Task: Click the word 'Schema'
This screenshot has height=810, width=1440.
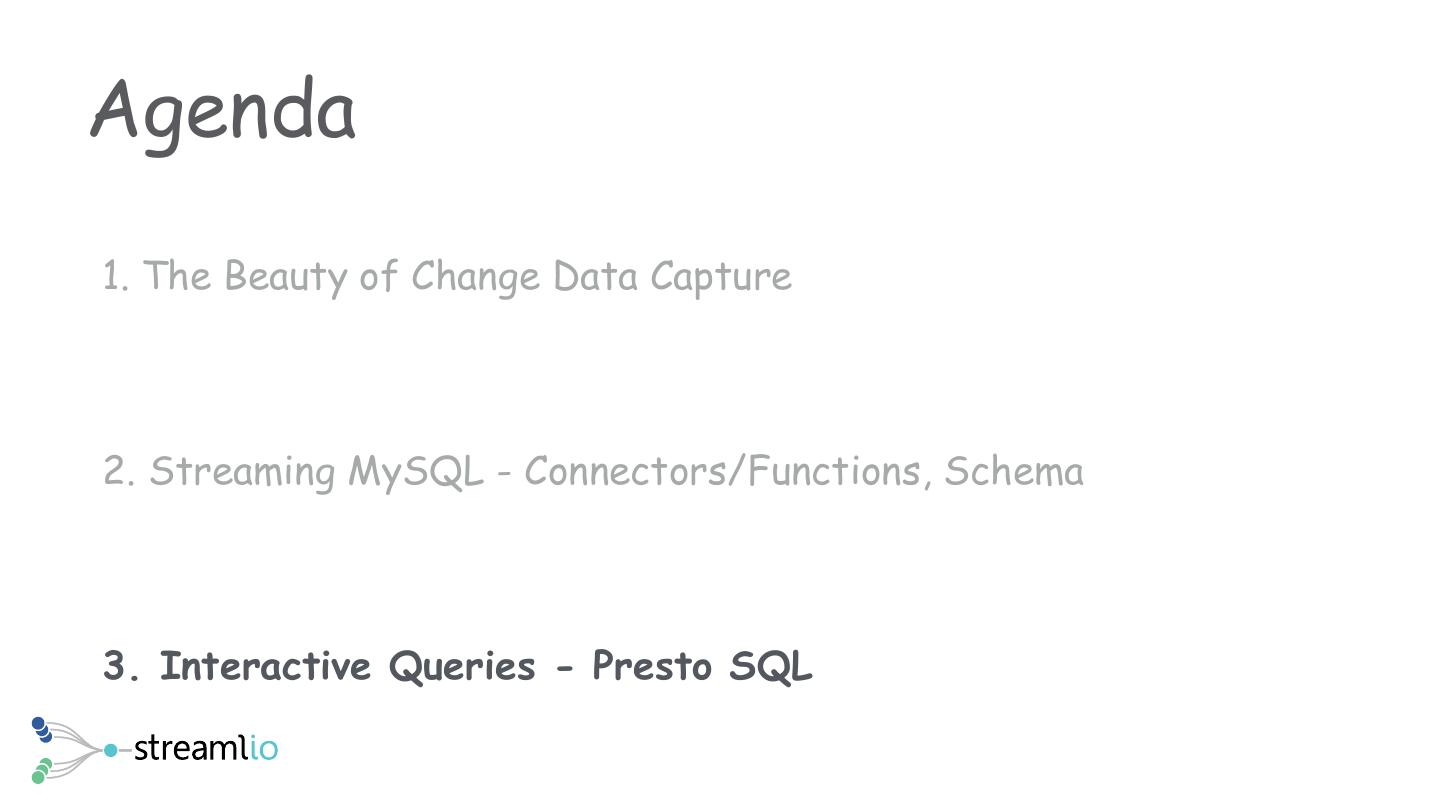Action: (1013, 471)
